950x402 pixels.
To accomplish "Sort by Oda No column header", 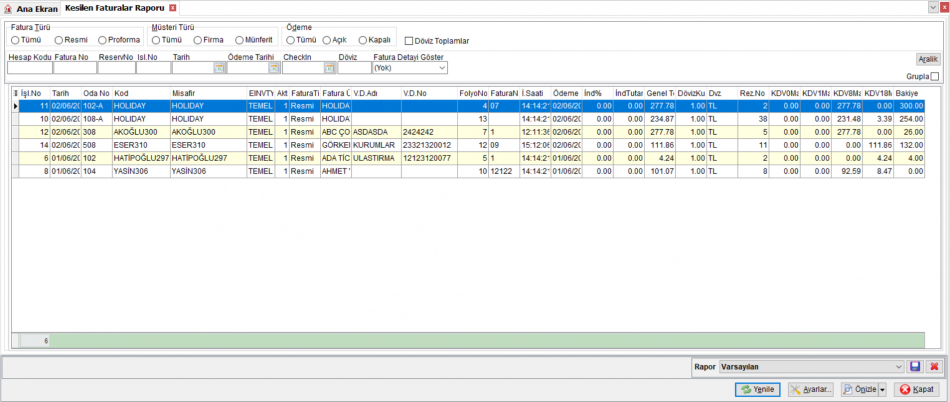I will [96, 93].
